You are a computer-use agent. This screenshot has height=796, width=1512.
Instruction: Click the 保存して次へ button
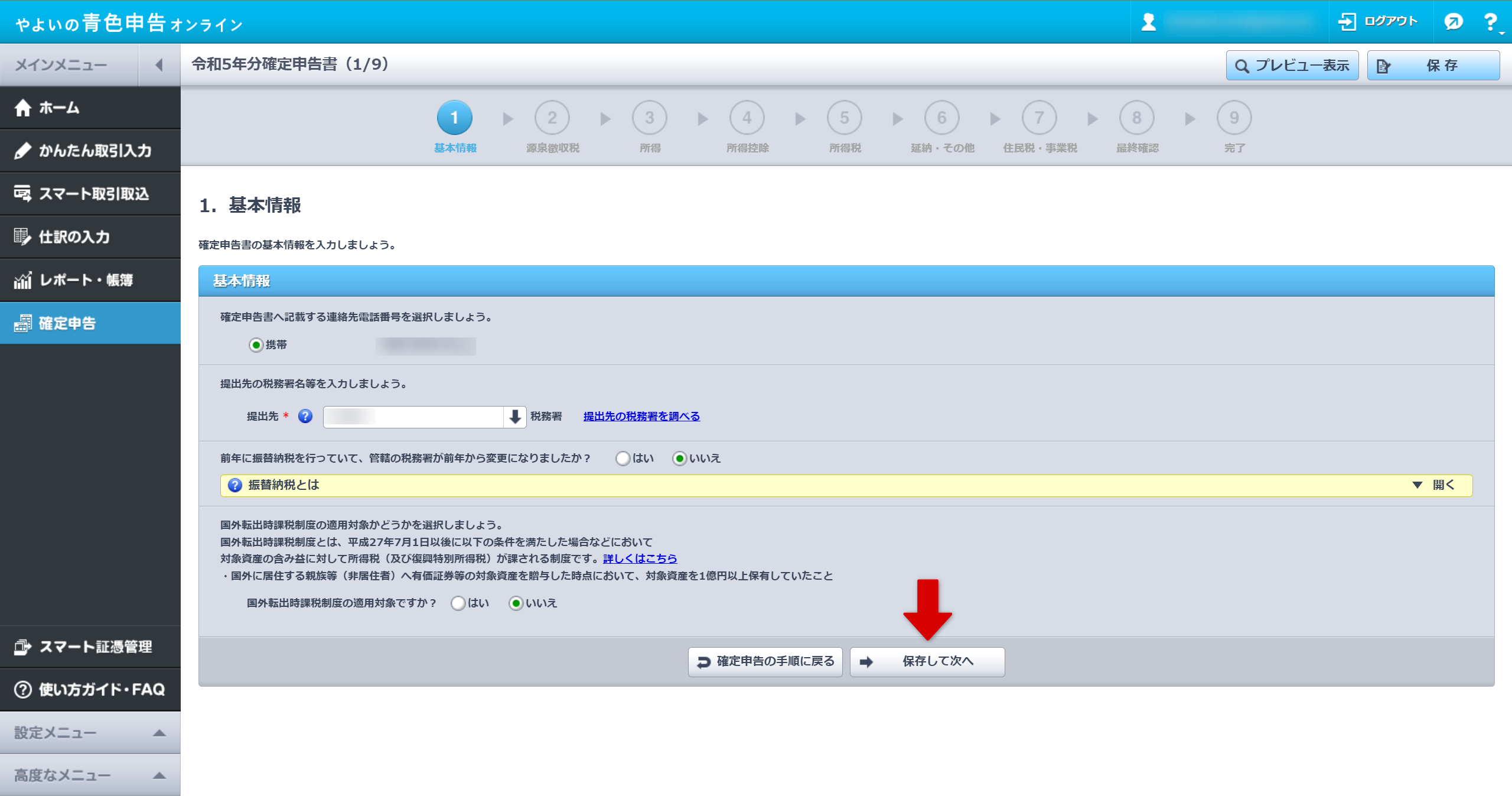point(927,661)
